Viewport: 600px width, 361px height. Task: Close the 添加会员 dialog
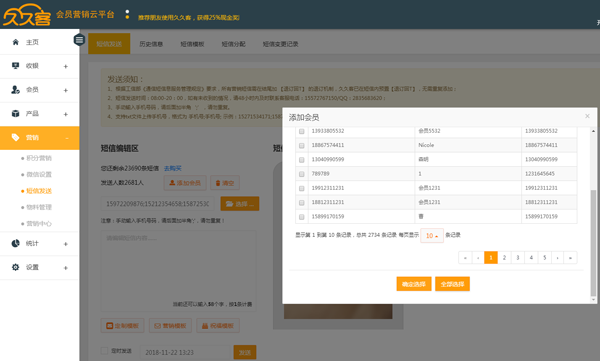pyautogui.click(x=587, y=116)
